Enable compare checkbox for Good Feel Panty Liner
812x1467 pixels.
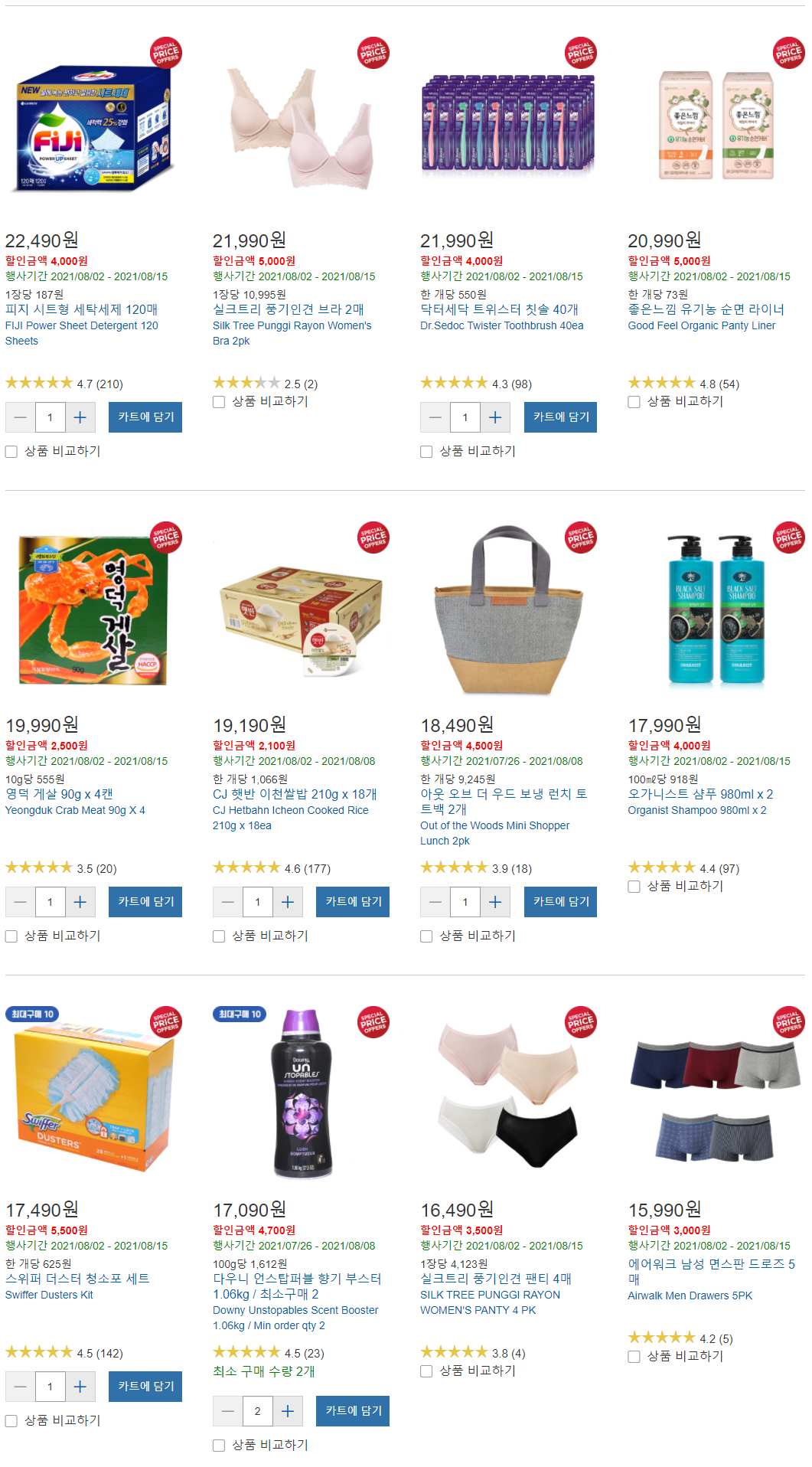coord(634,402)
